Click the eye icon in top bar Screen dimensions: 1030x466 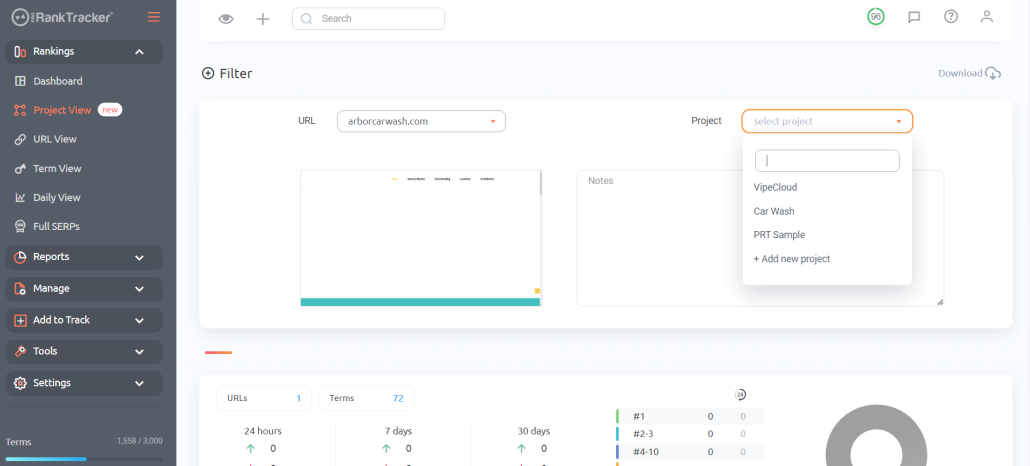[x=226, y=19]
